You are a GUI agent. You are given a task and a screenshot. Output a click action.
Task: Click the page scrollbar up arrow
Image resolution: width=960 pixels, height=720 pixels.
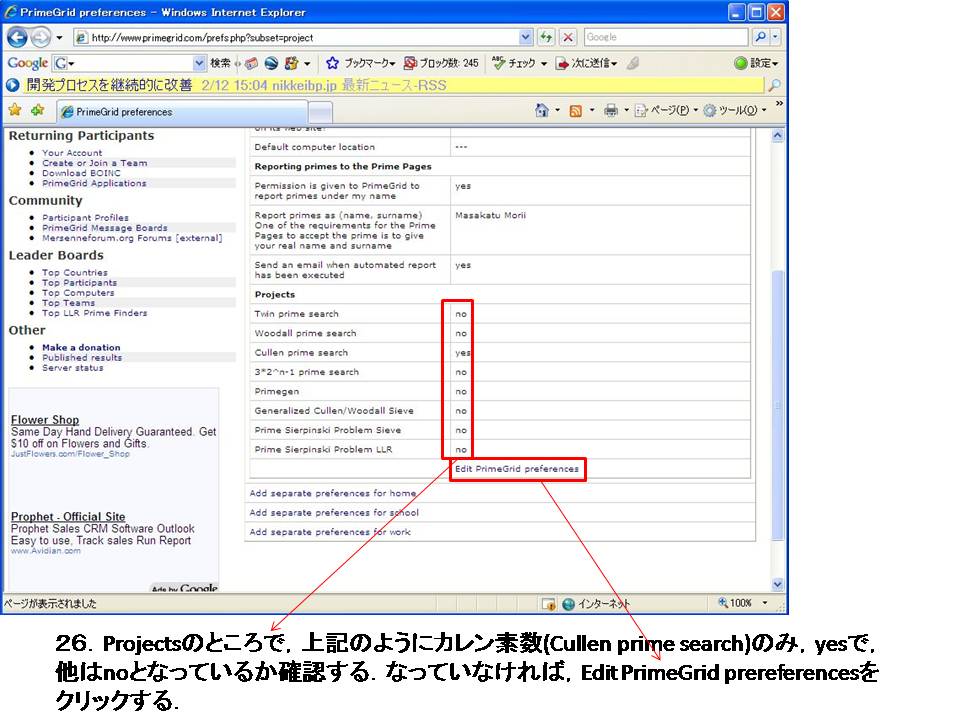coord(778,135)
